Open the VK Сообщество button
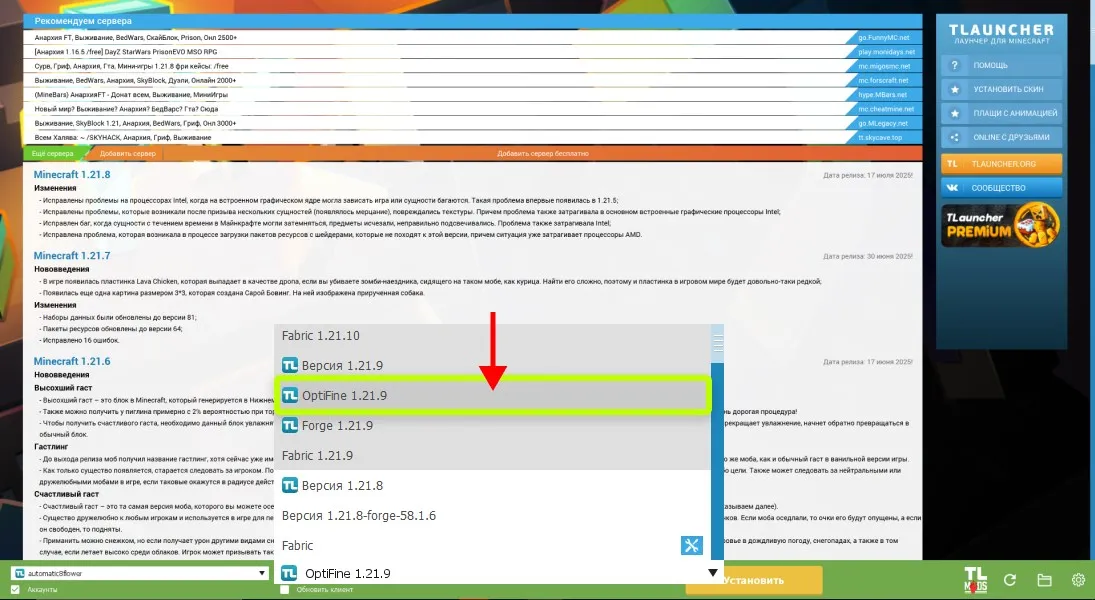 [1001, 188]
